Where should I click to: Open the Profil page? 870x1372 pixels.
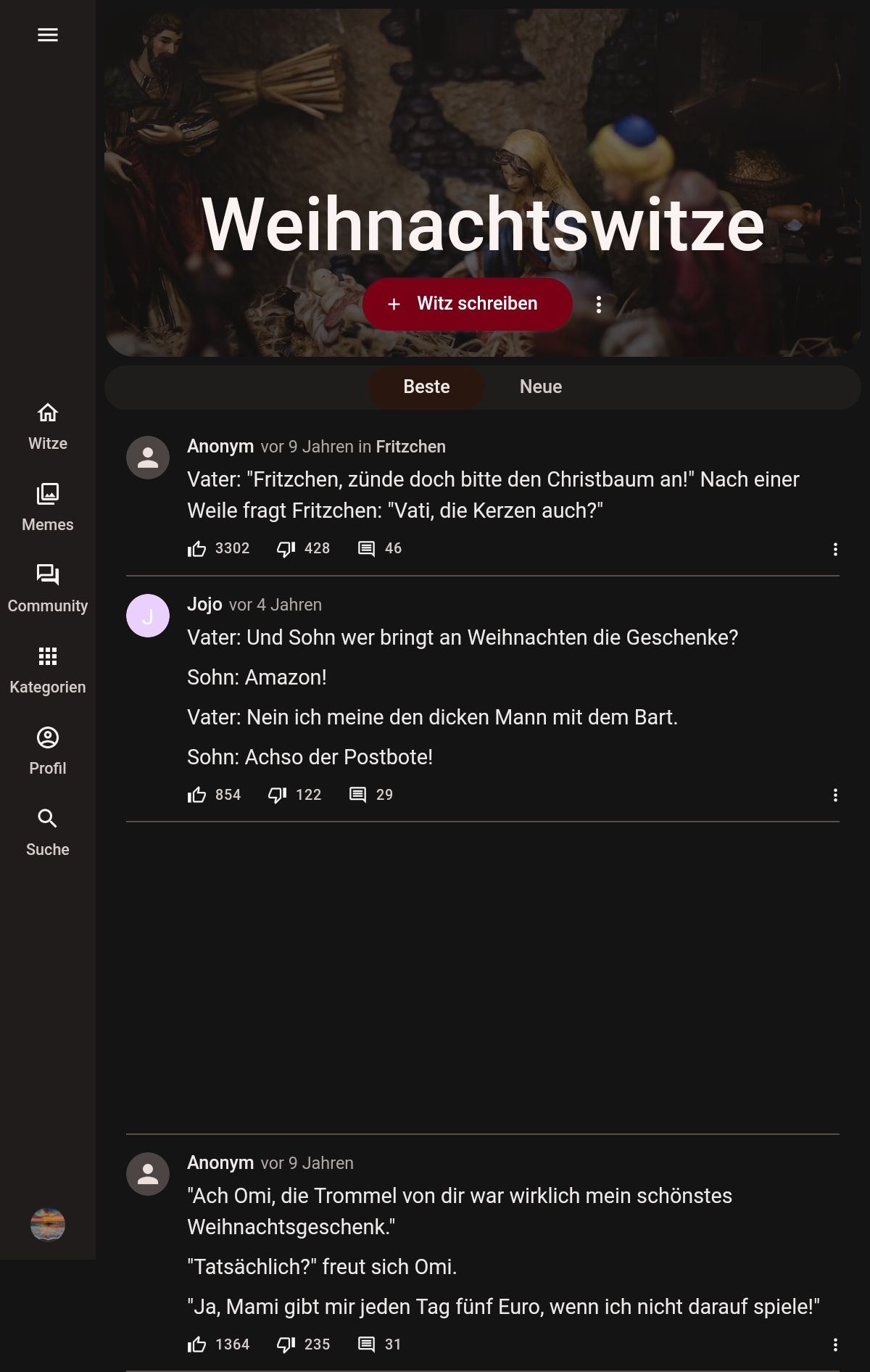point(48,751)
